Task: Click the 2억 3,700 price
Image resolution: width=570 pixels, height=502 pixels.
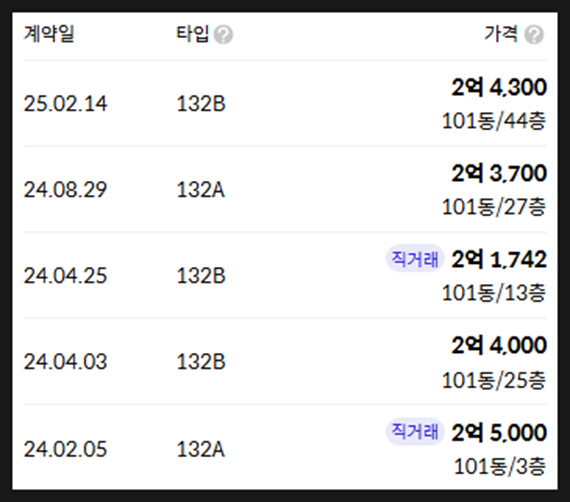Action: tap(499, 173)
